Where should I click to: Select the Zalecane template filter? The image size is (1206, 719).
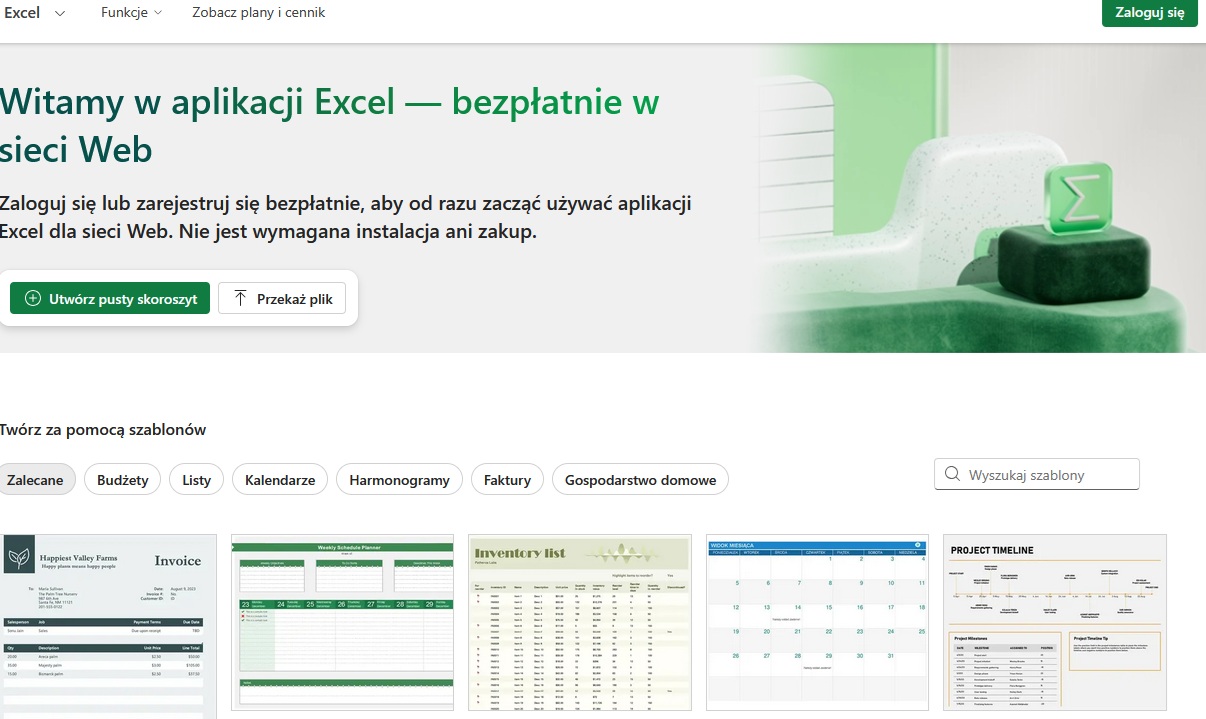[x=35, y=480]
